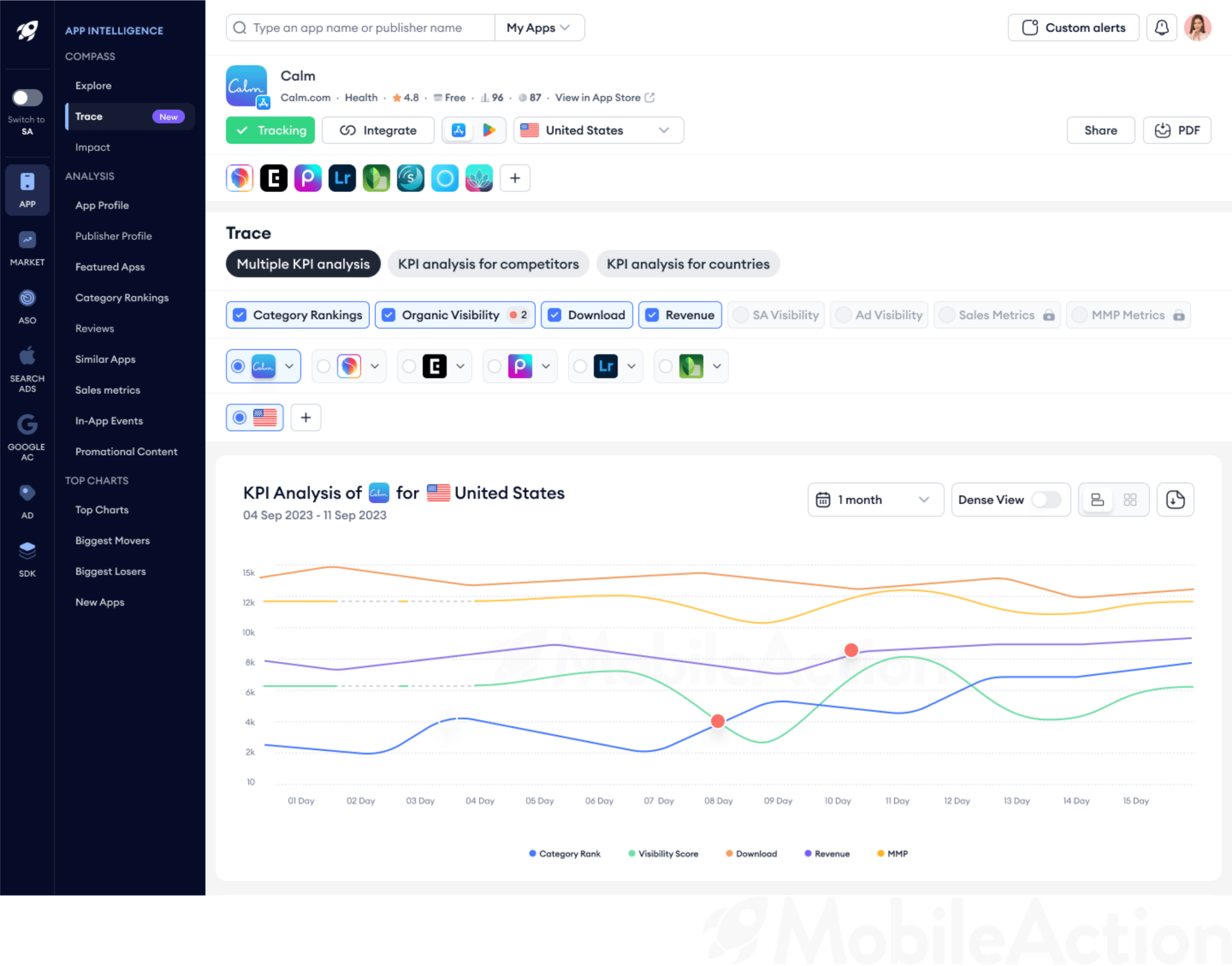Open the 1 month date range dropdown

point(875,499)
